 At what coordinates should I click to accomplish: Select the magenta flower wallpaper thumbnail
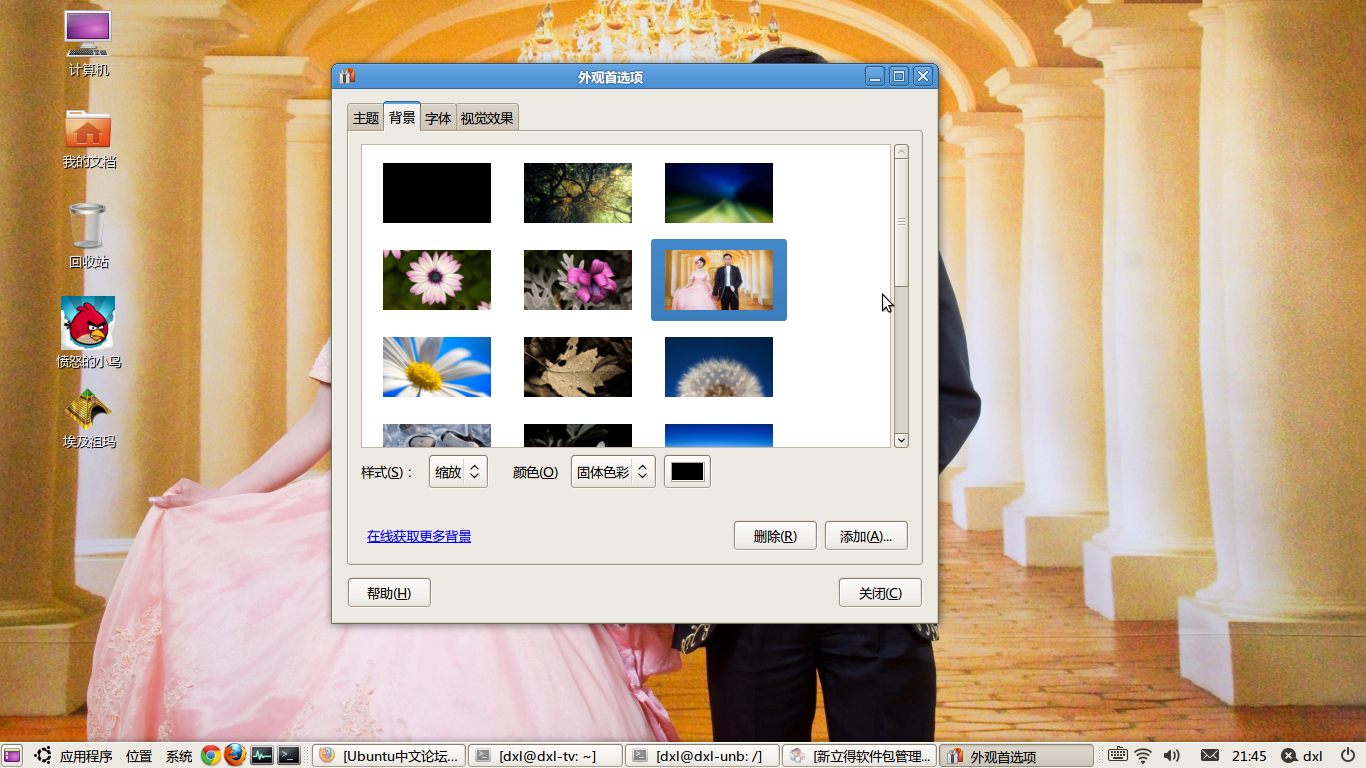pos(578,280)
